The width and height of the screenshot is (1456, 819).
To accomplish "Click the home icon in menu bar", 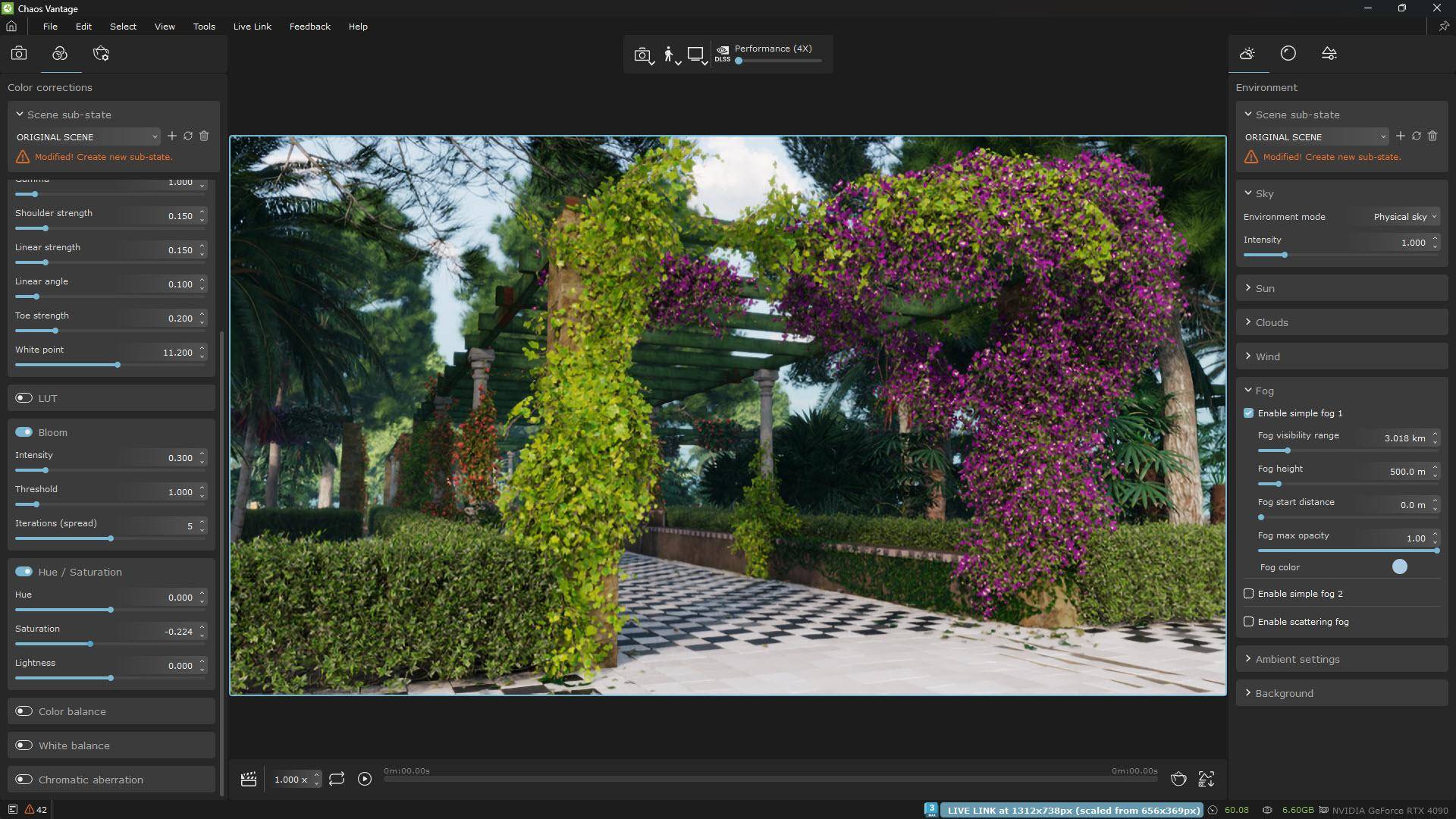I will (11, 27).
